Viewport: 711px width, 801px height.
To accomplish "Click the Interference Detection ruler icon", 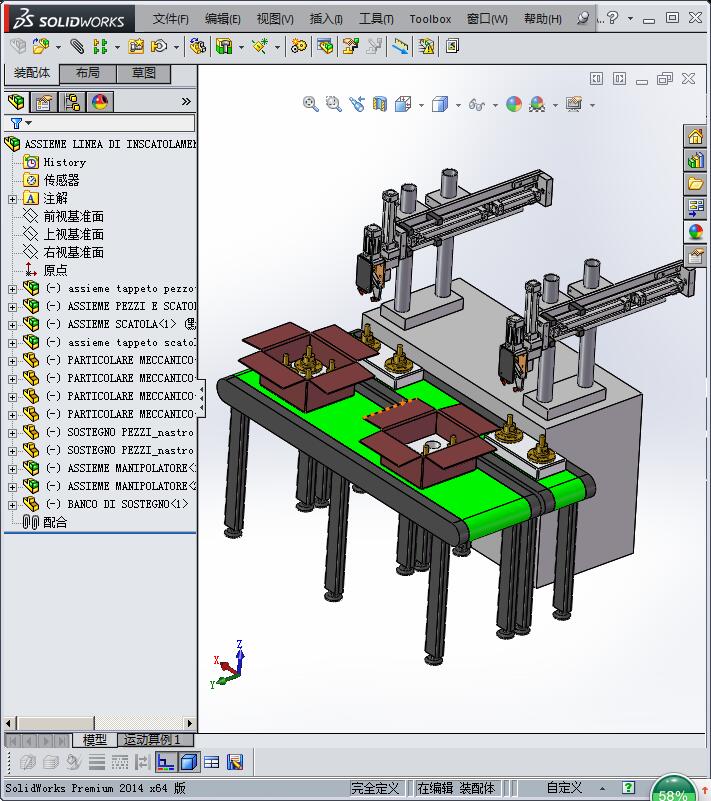I will pyautogui.click(x=400, y=46).
